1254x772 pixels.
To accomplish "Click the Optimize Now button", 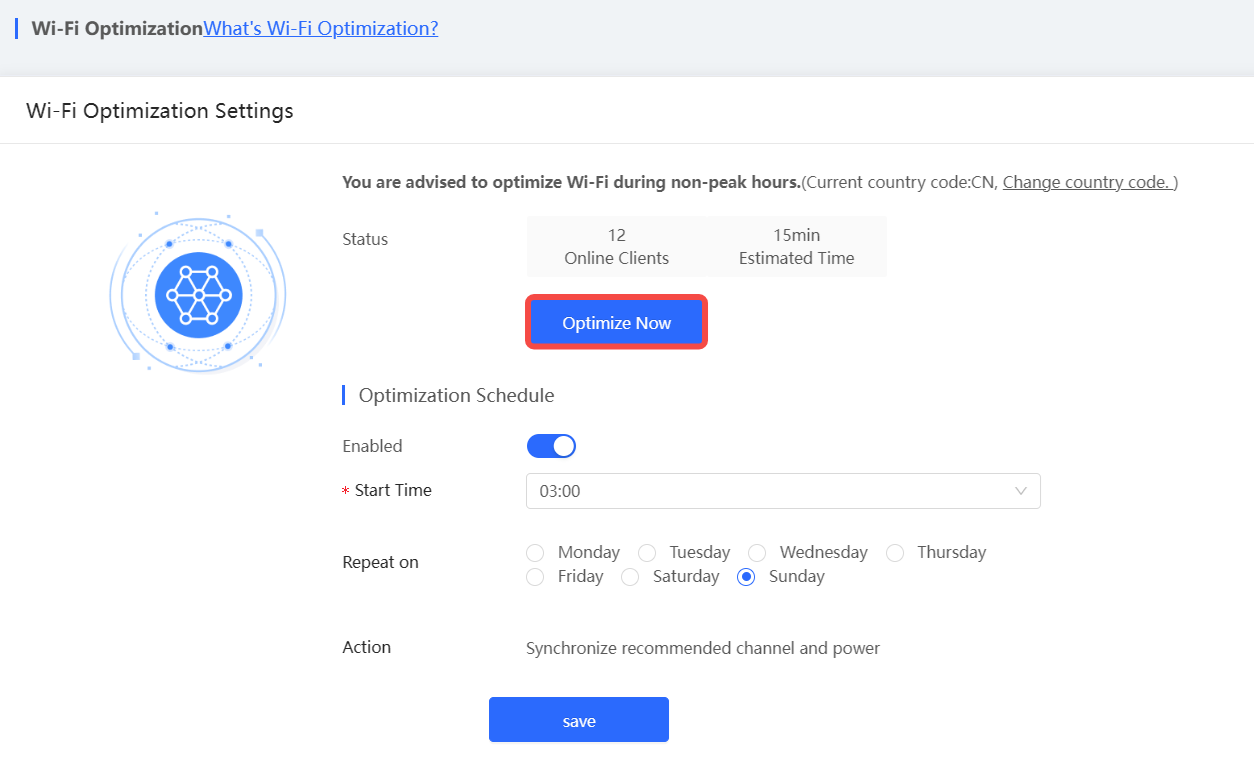I will (615, 322).
